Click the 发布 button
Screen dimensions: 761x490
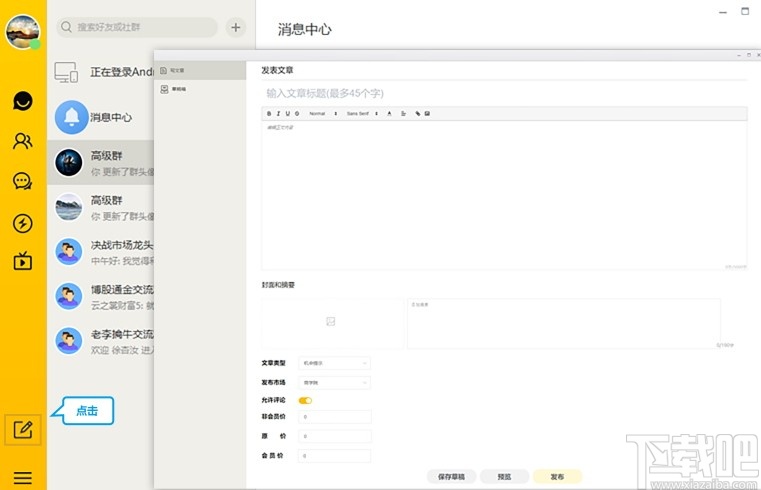pos(557,477)
